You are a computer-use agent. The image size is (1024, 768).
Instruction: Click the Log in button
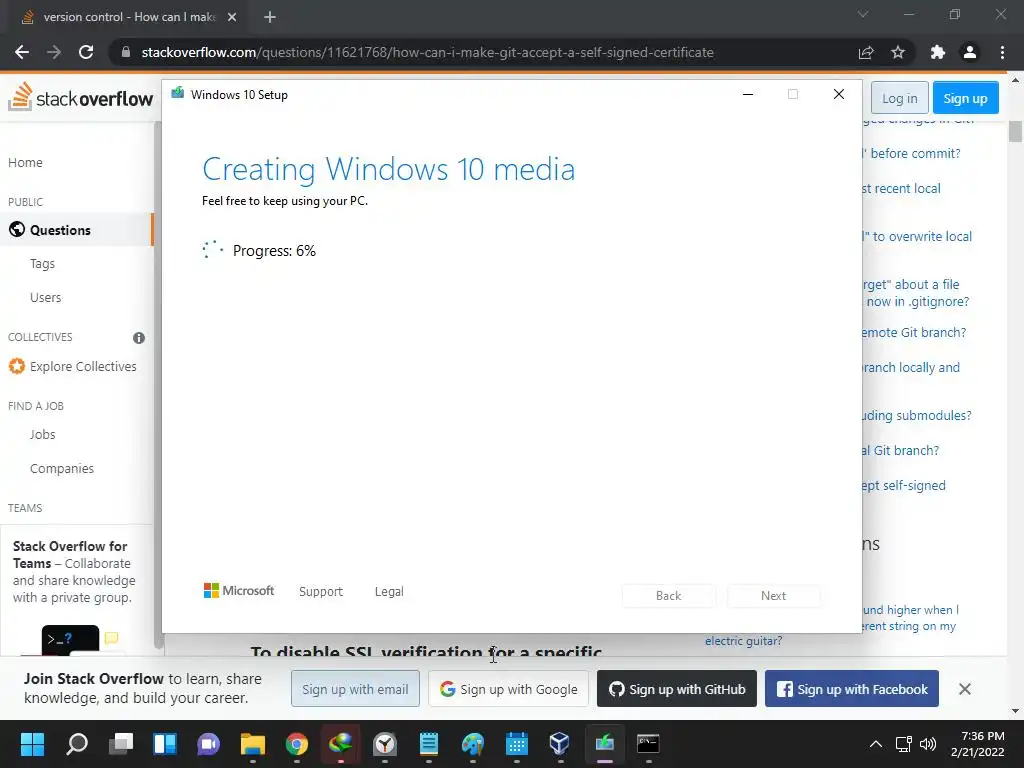[x=899, y=98]
